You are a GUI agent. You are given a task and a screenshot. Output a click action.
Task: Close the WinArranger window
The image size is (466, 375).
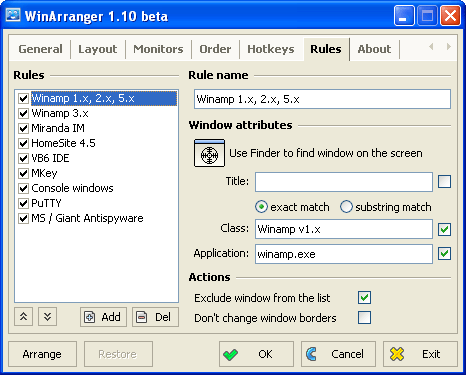click(450, 16)
